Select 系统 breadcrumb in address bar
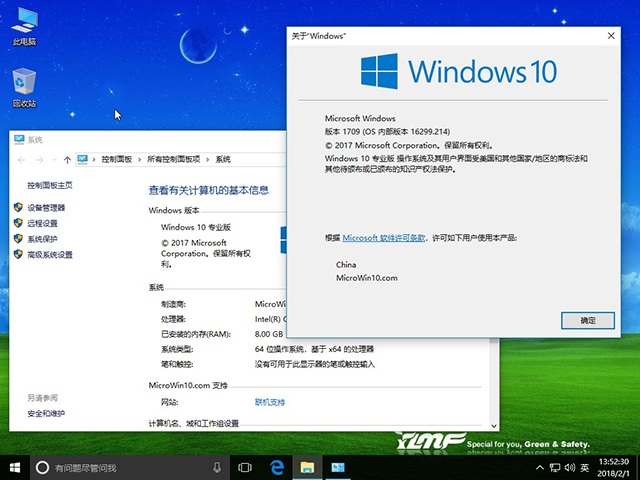Image resolution: width=640 pixels, height=480 pixels. (x=223, y=160)
